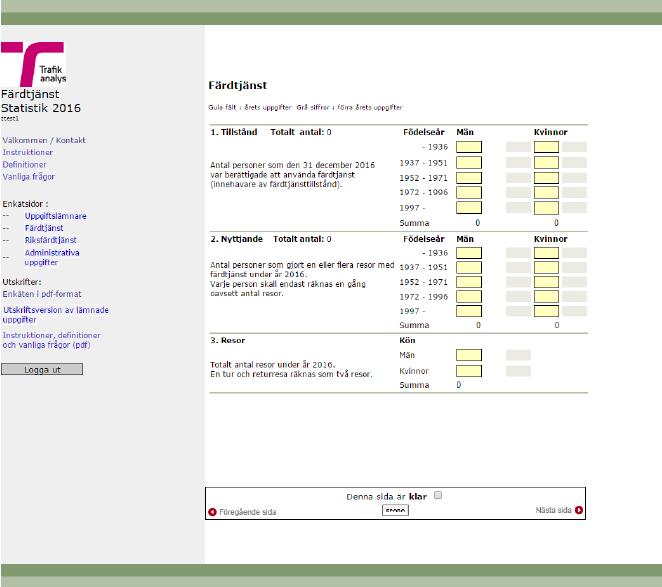Go to Nästa sida link
The image size is (662, 587).
click(x=553, y=510)
